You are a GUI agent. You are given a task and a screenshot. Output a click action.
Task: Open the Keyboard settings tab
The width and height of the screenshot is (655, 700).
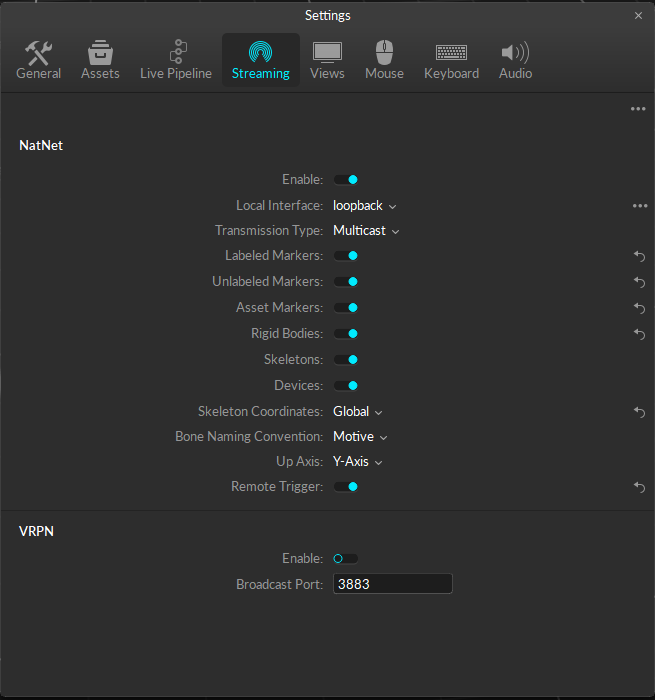[451, 60]
